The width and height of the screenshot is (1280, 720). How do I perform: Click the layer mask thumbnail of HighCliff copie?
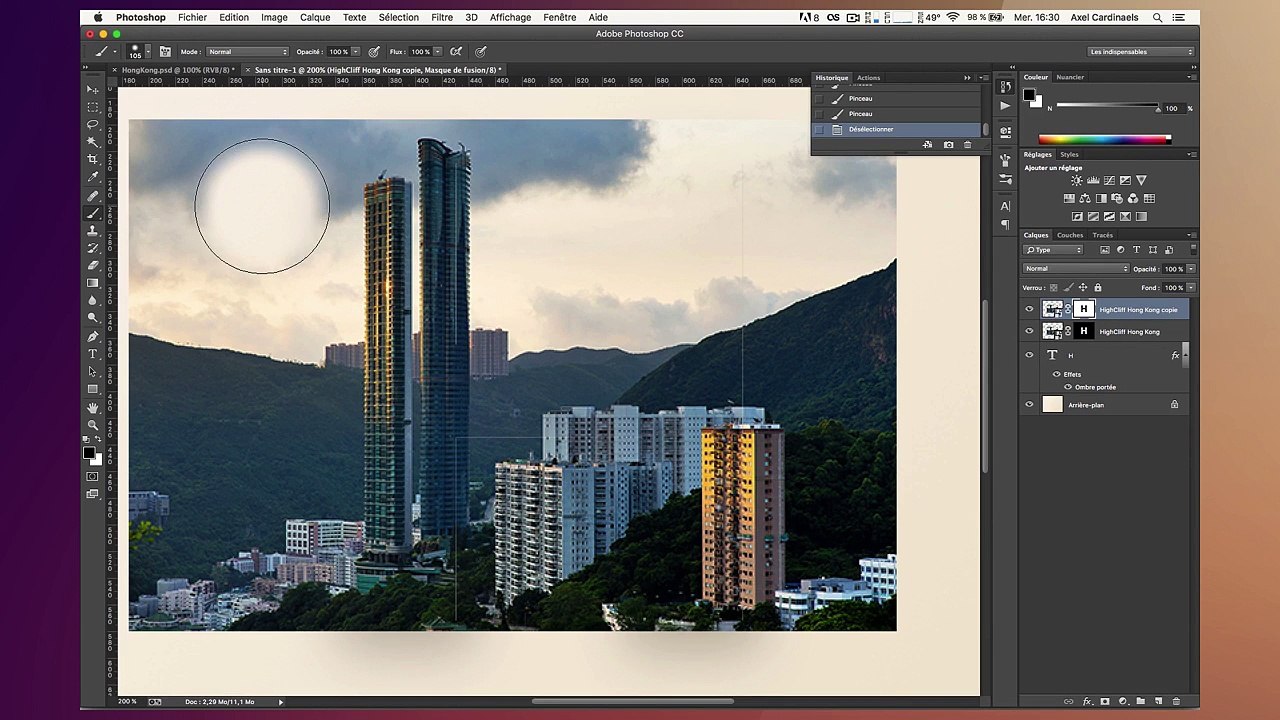pyautogui.click(x=1083, y=309)
